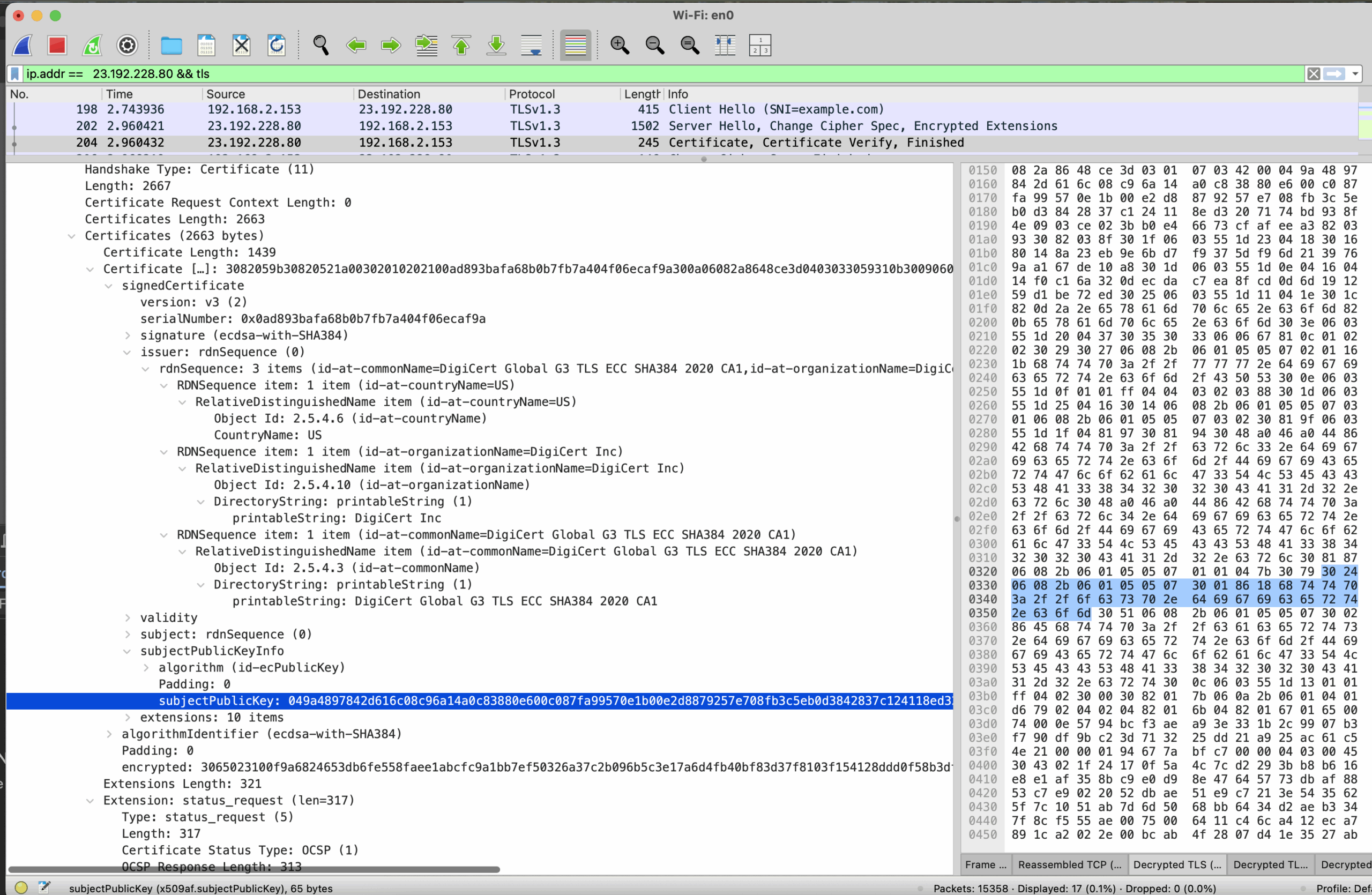Viewport: 1372px width, 895px height.
Task: Open the layout panes icon
Action: (x=760, y=45)
